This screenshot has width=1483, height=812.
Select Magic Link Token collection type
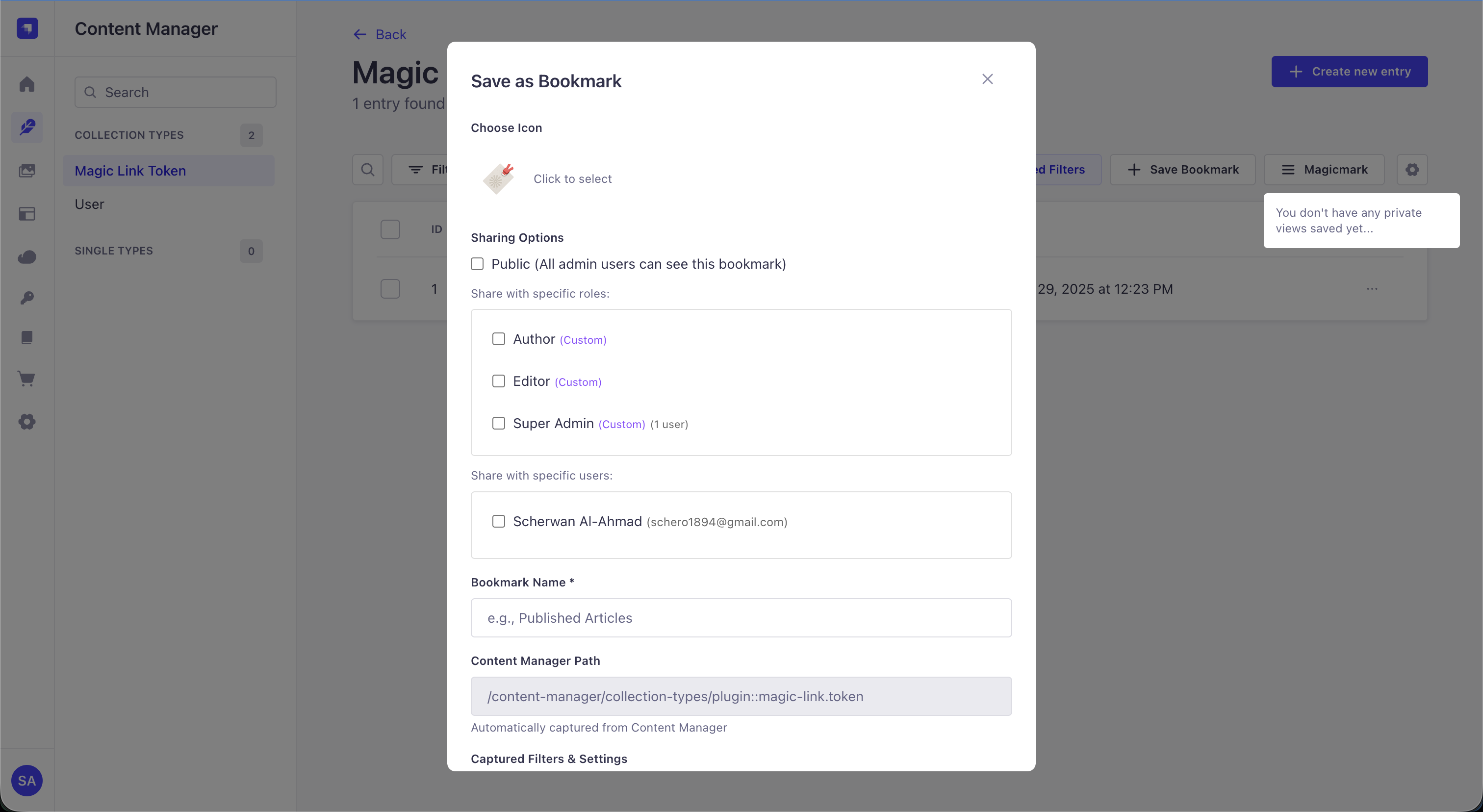click(x=130, y=171)
